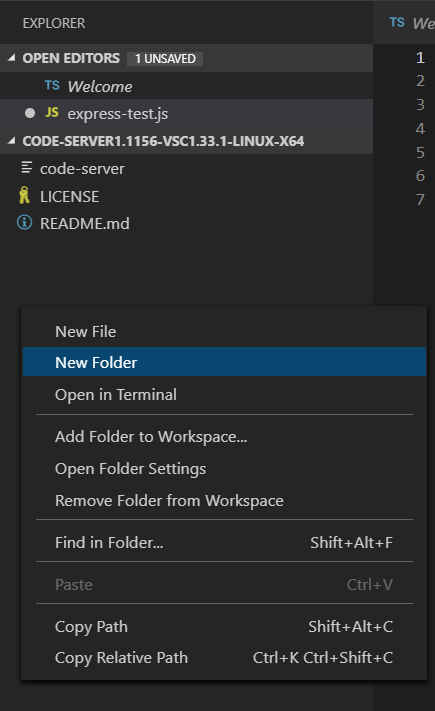Collapse the Open Editors section arrow
The width and height of the screenshot is (435, 711).
12,58
